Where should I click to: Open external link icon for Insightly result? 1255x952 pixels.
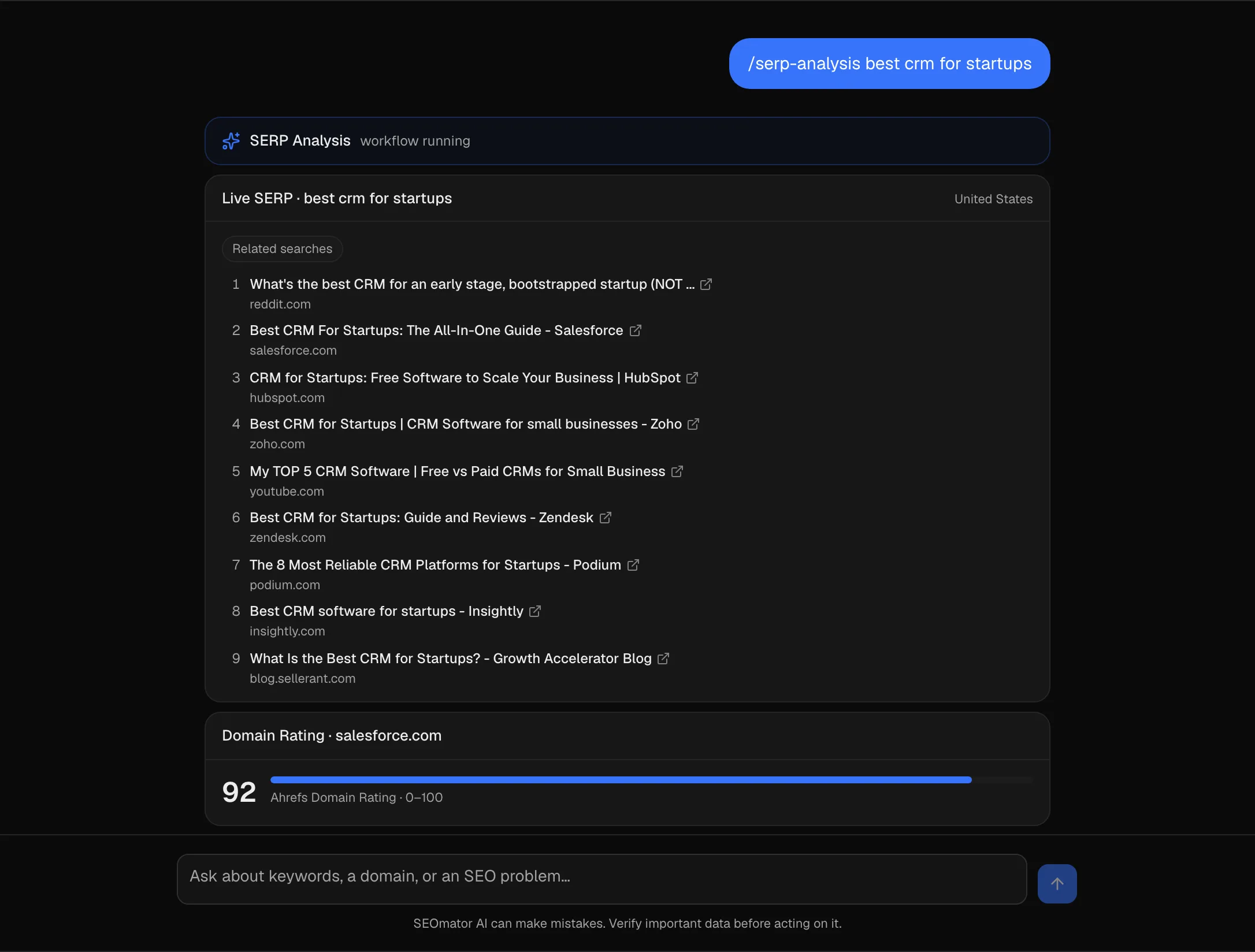534,611
